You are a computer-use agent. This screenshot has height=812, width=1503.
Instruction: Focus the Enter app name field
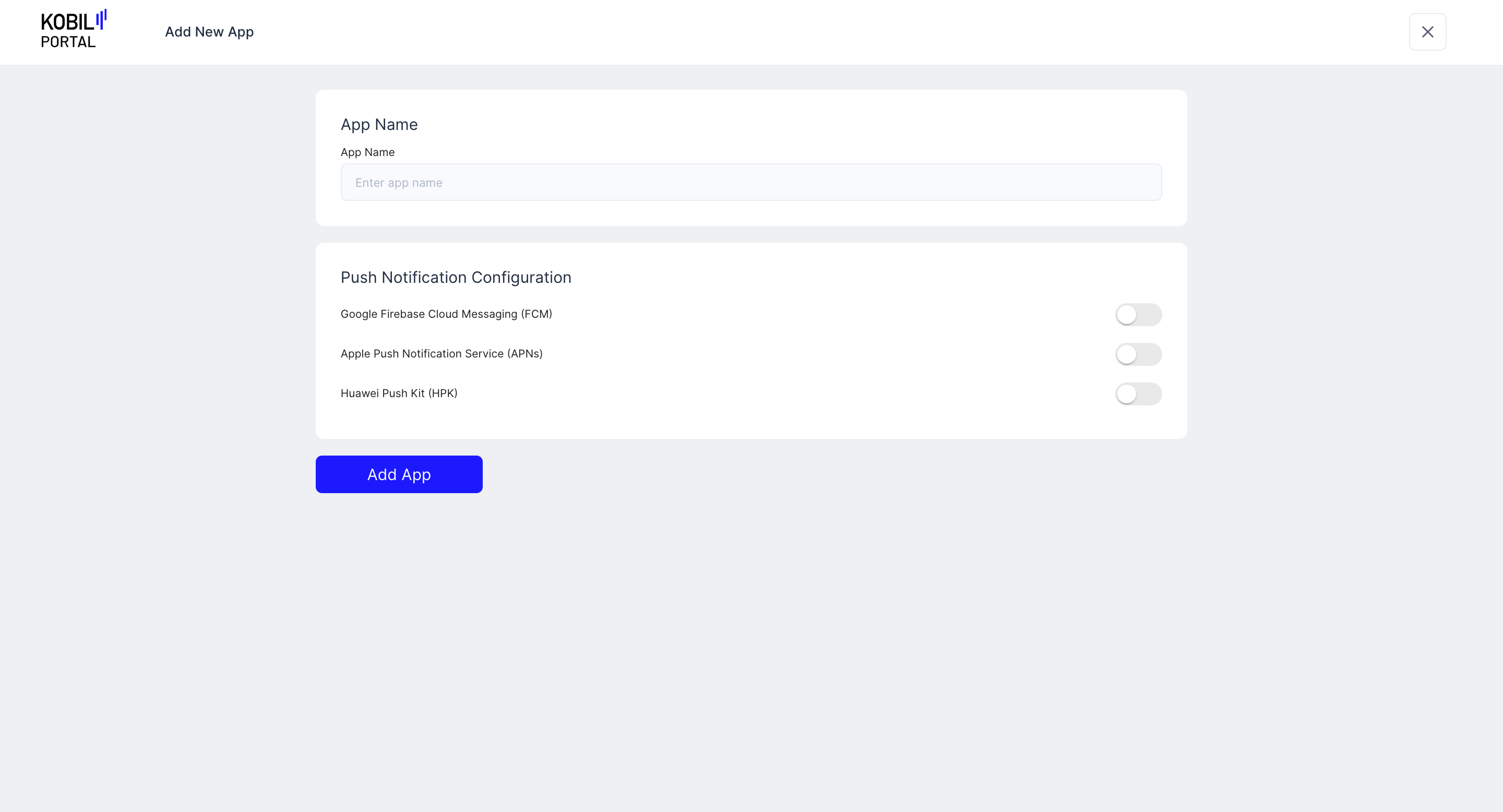[x=751, y=183]
